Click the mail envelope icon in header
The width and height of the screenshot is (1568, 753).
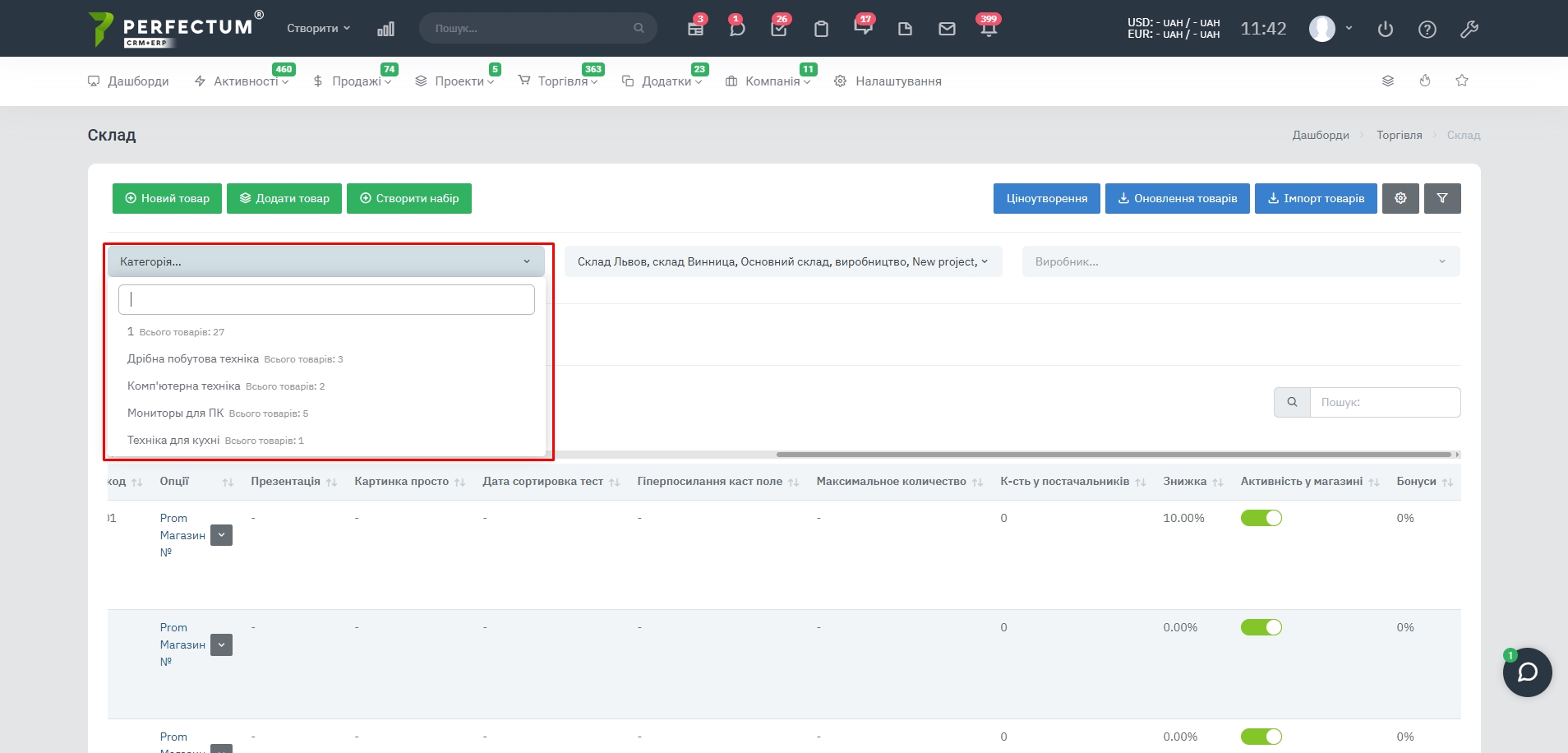pos(947,29)
